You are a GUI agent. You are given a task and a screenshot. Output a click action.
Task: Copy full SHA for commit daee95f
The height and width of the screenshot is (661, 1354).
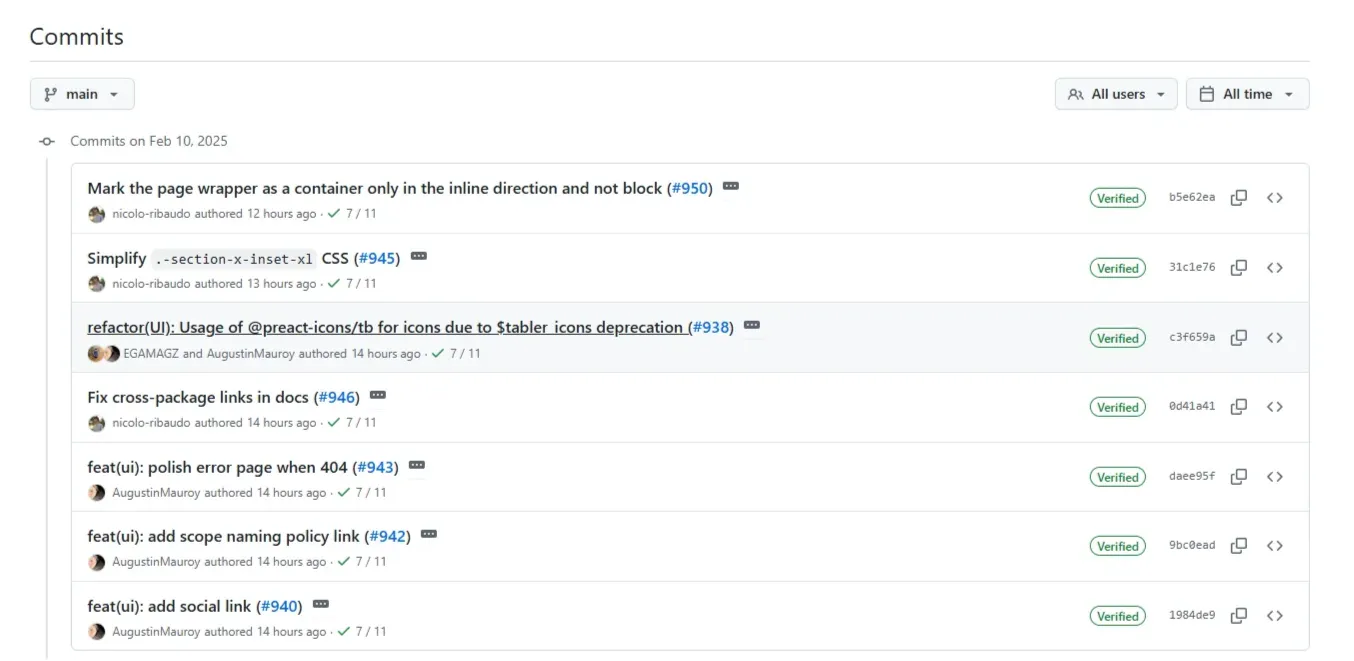point(1238,477)
